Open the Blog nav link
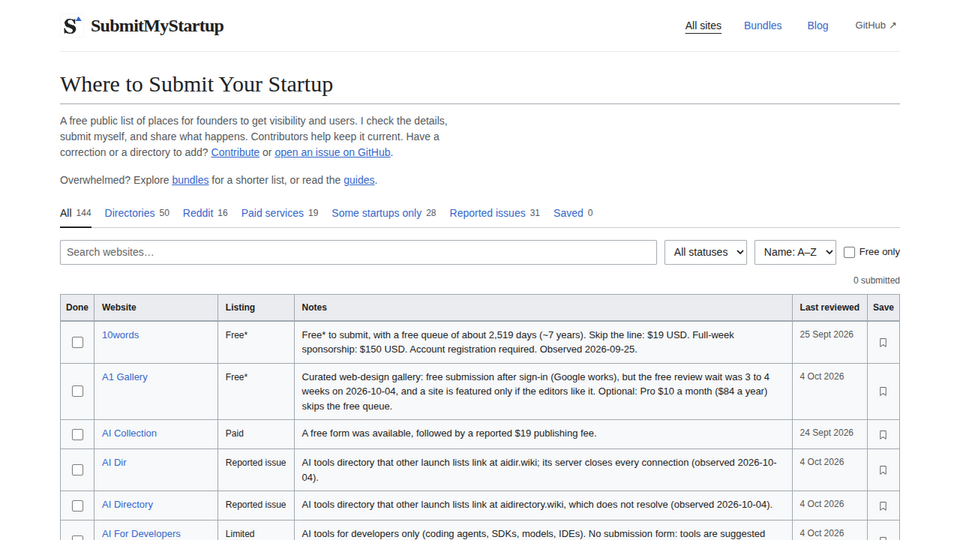The image size is (960, 540). [x=817, y=26]
